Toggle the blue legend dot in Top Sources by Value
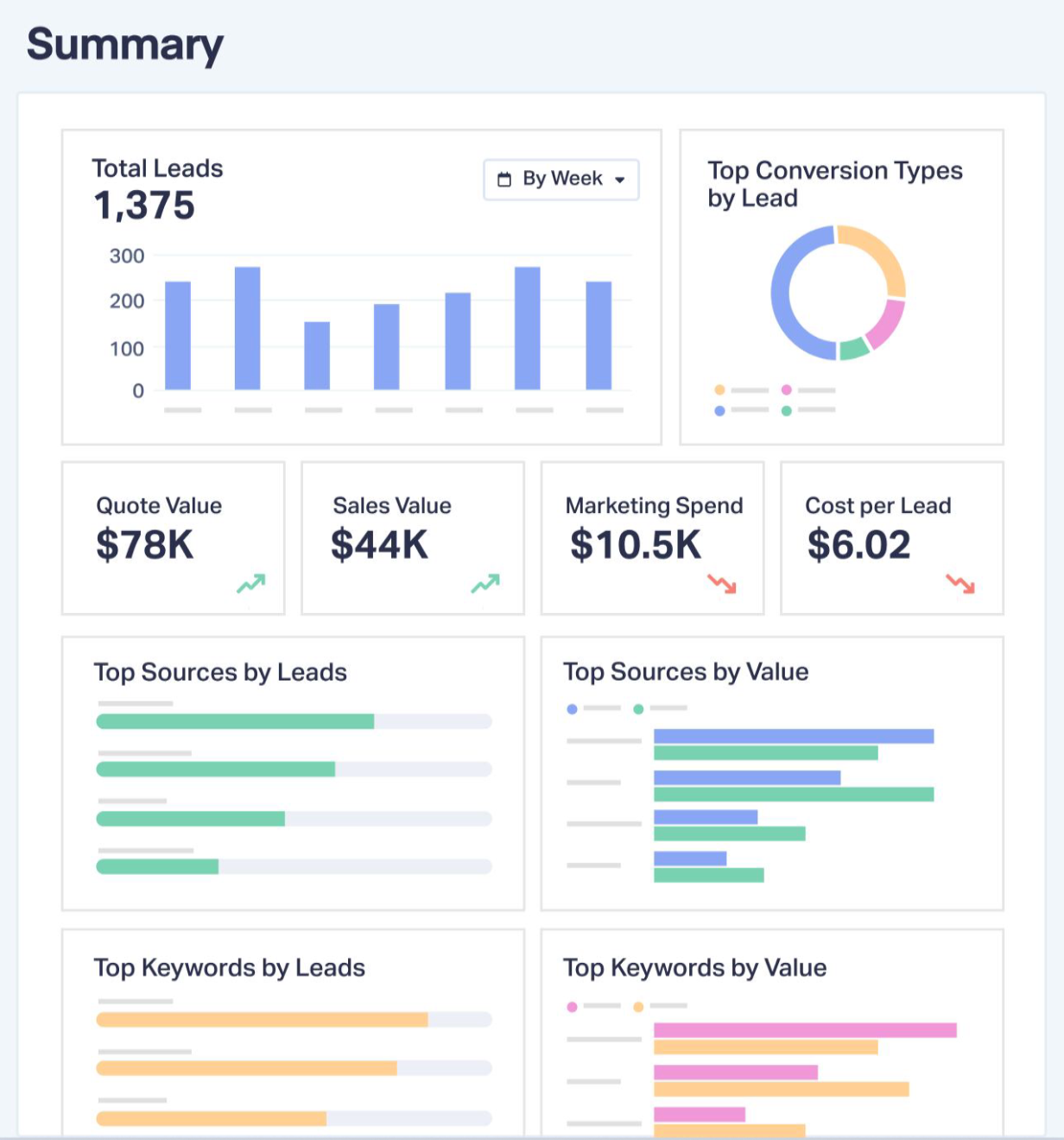This screenshot has height=1140, width=1064. [x=572, y=709]
